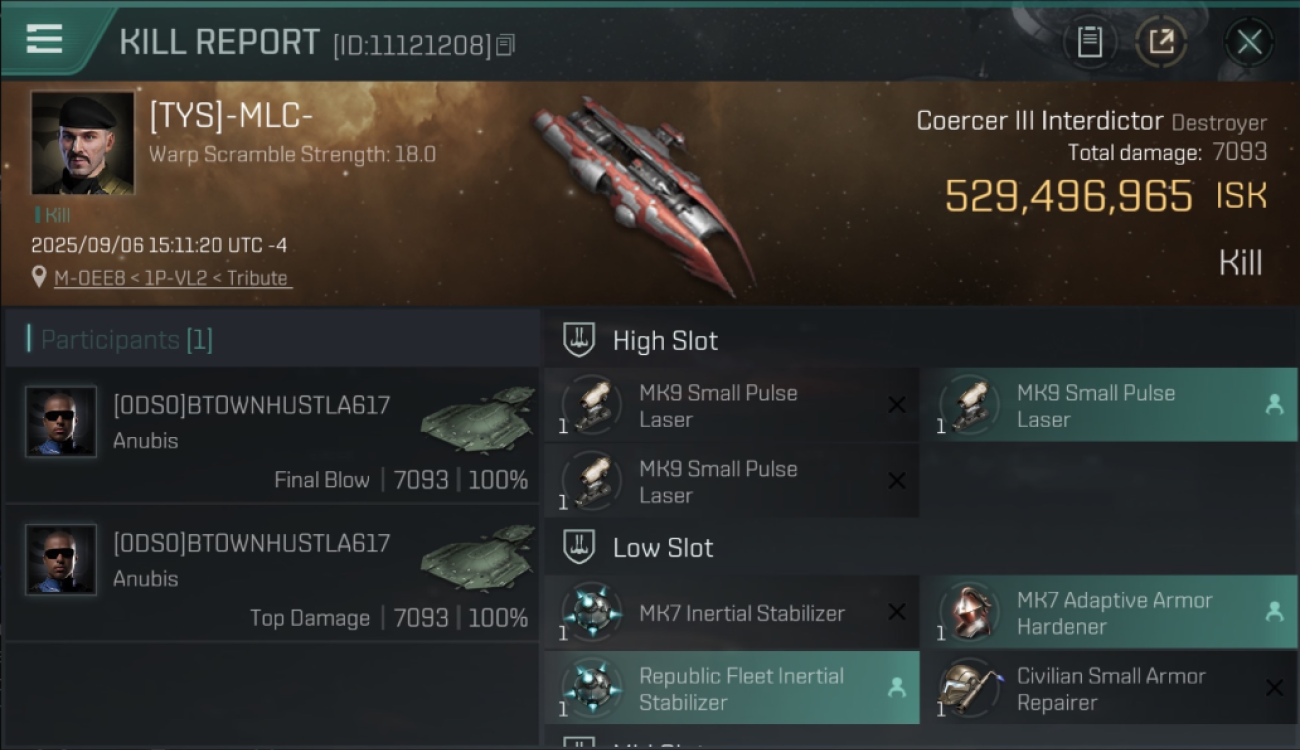Click the Low Slot header icon
Image resolution: width=1300 pixels, height=750 pixels.
(x=579, y=547)
